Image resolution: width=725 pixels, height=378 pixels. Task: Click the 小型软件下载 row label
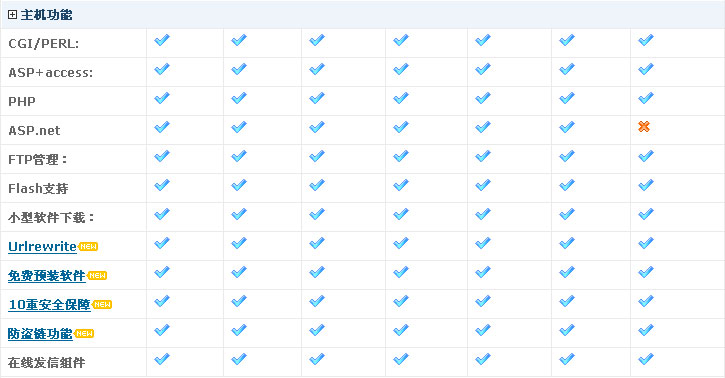(x=51, y=217)
